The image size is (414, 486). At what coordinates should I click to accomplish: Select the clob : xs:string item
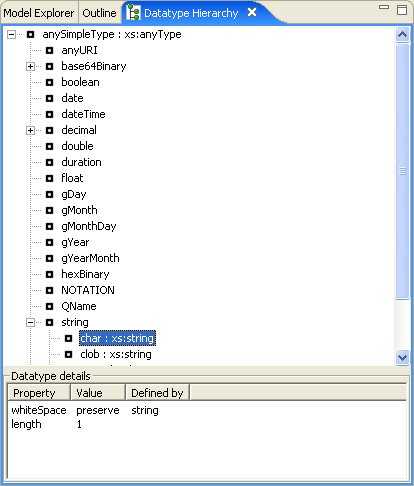tap(116, 354)
